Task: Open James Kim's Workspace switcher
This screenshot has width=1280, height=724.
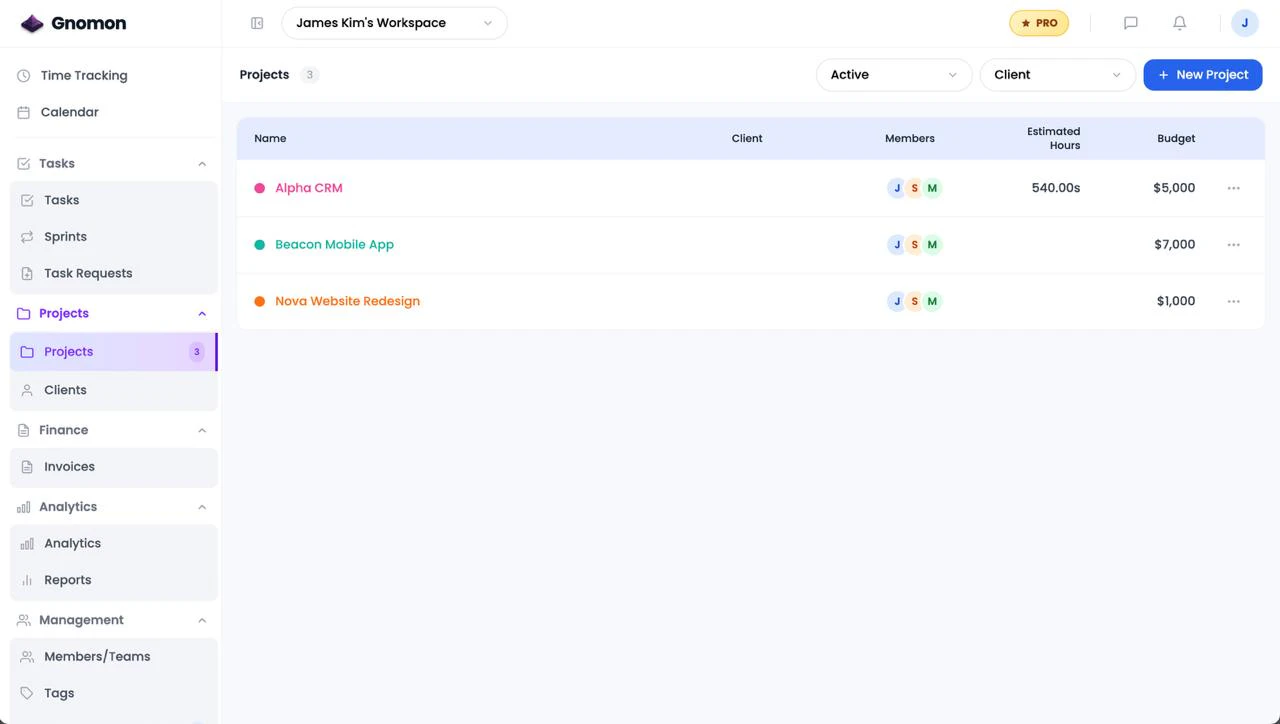Action: click(x=394, y=23)
